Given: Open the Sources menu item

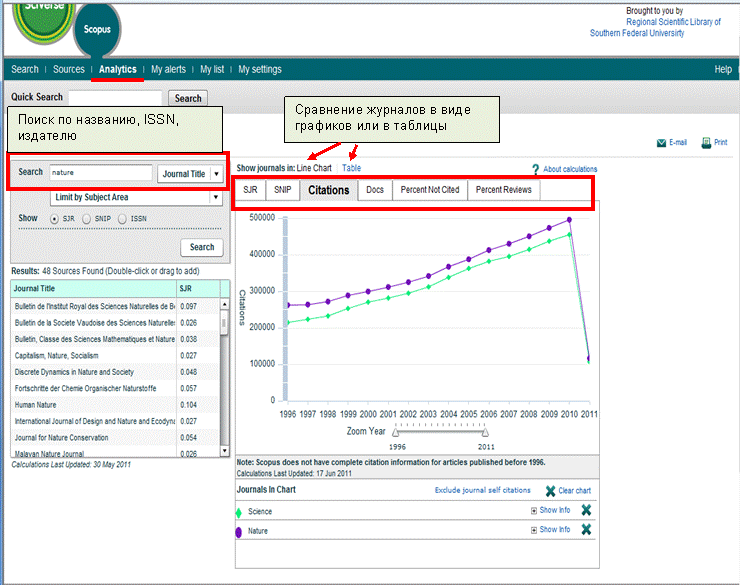Looking at the screenshot, I should coord(68,69).
